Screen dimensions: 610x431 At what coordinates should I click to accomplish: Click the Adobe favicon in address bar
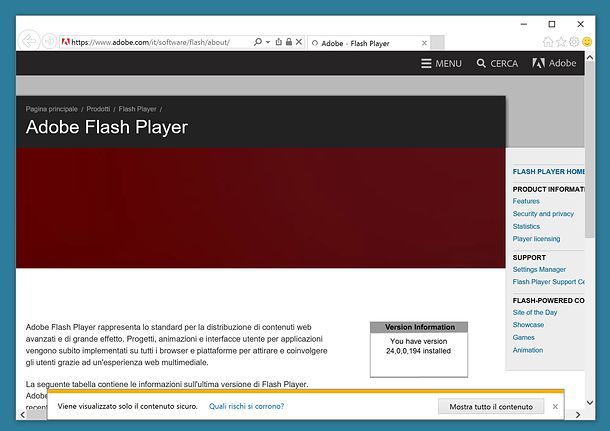(66, 42)
